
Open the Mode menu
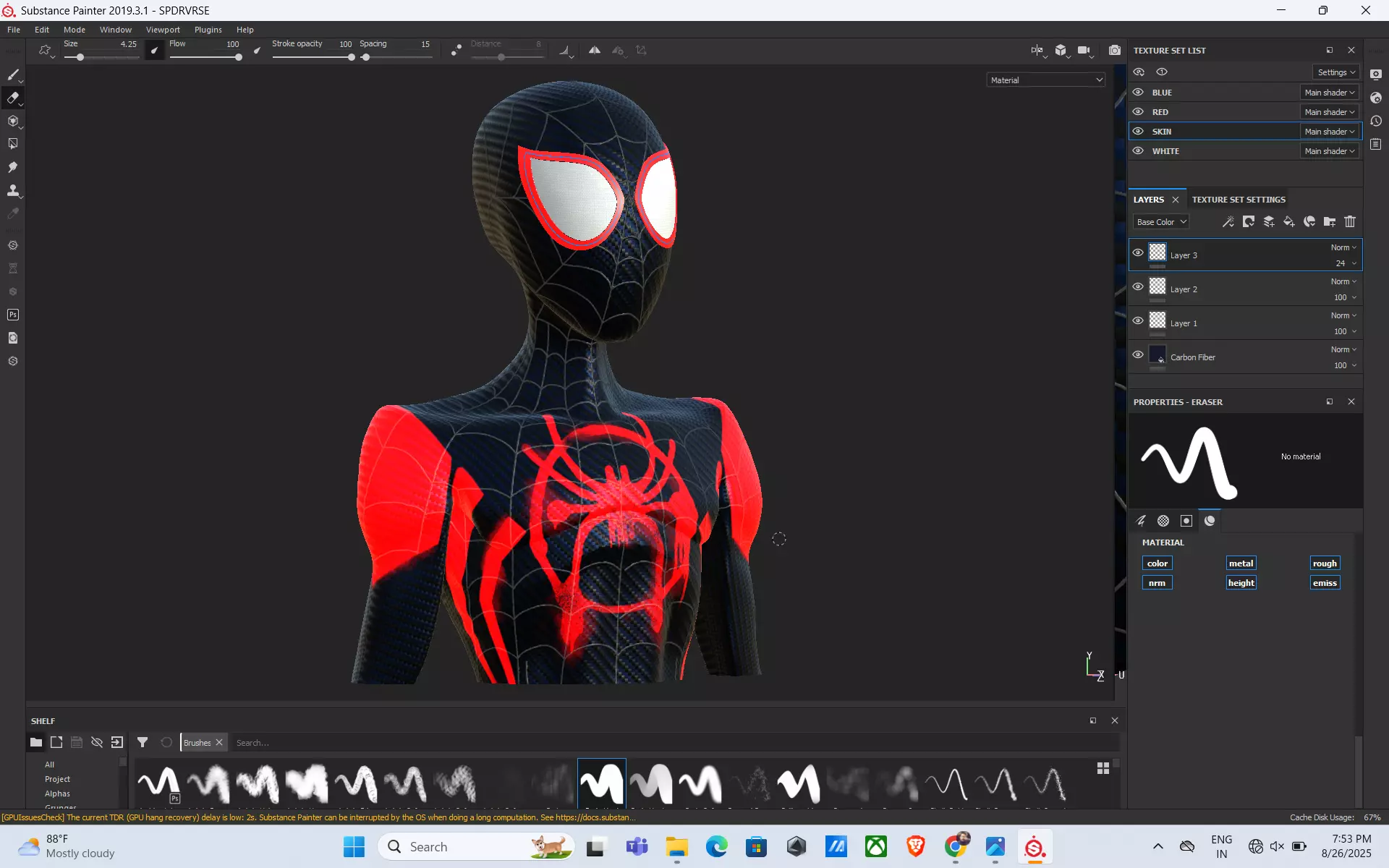point(75,30)
